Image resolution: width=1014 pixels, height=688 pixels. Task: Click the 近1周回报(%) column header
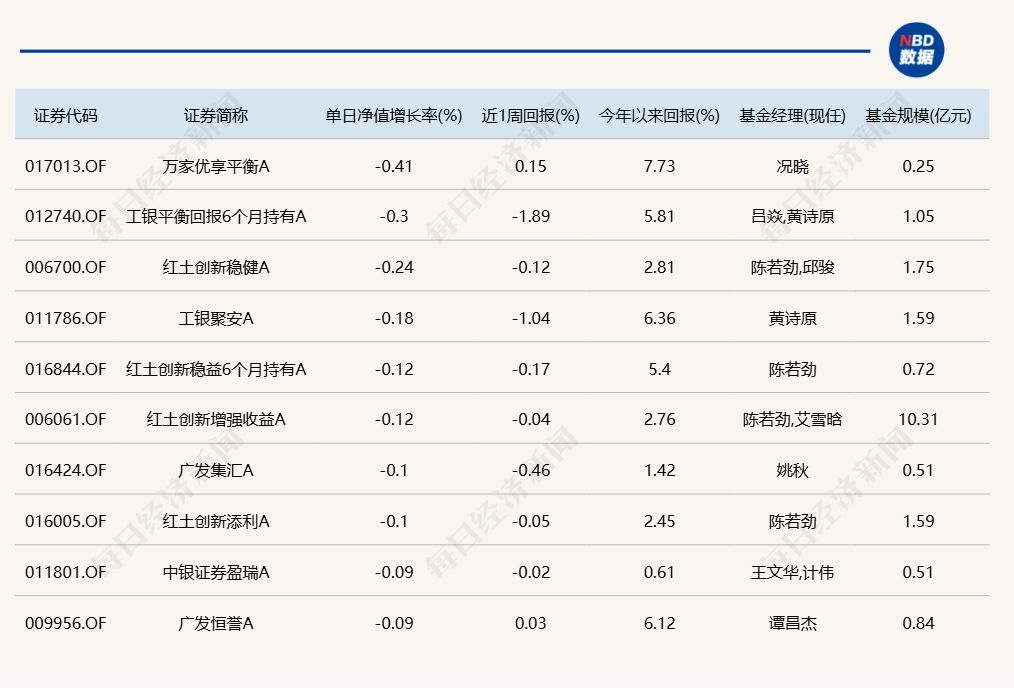(x=530, y=115)
